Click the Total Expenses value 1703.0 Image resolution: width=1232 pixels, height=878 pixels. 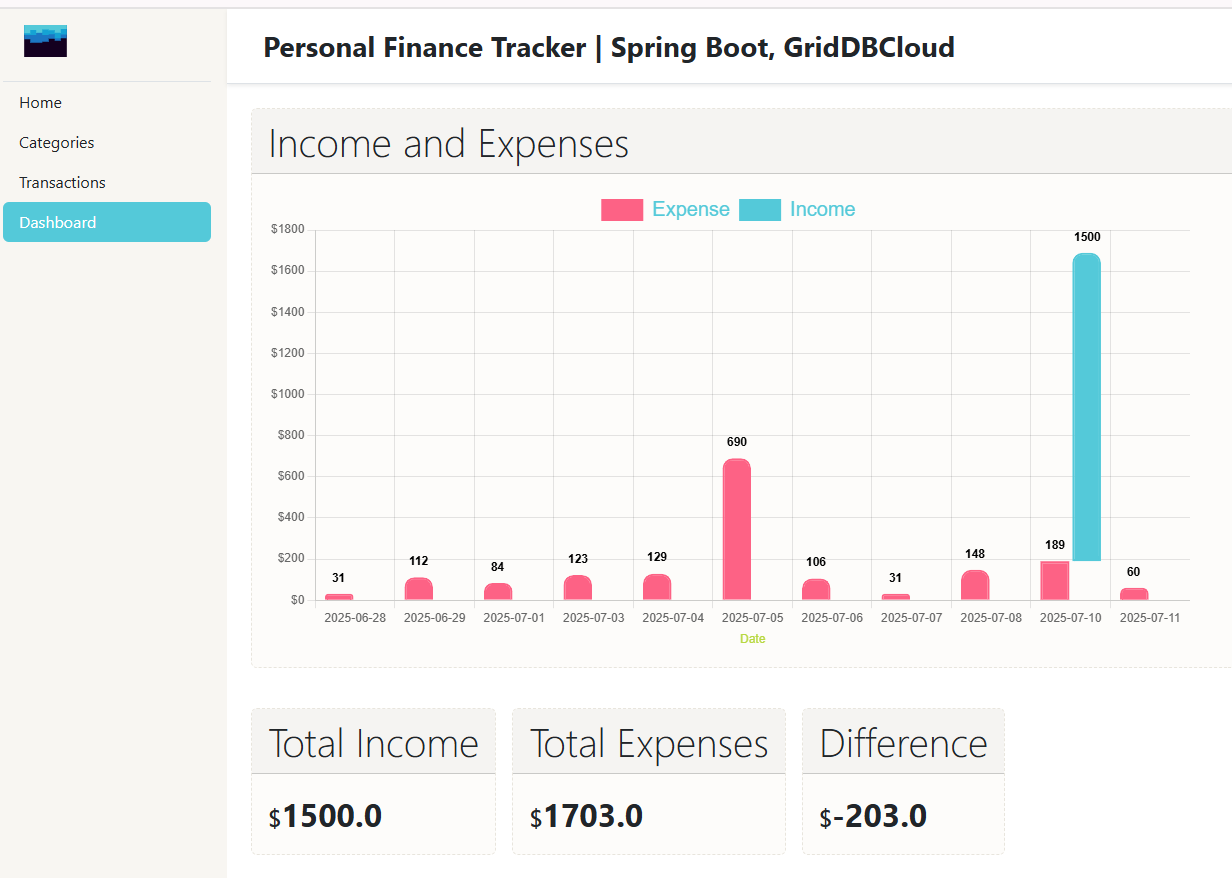pyautogui.click(x=592, y=816)
